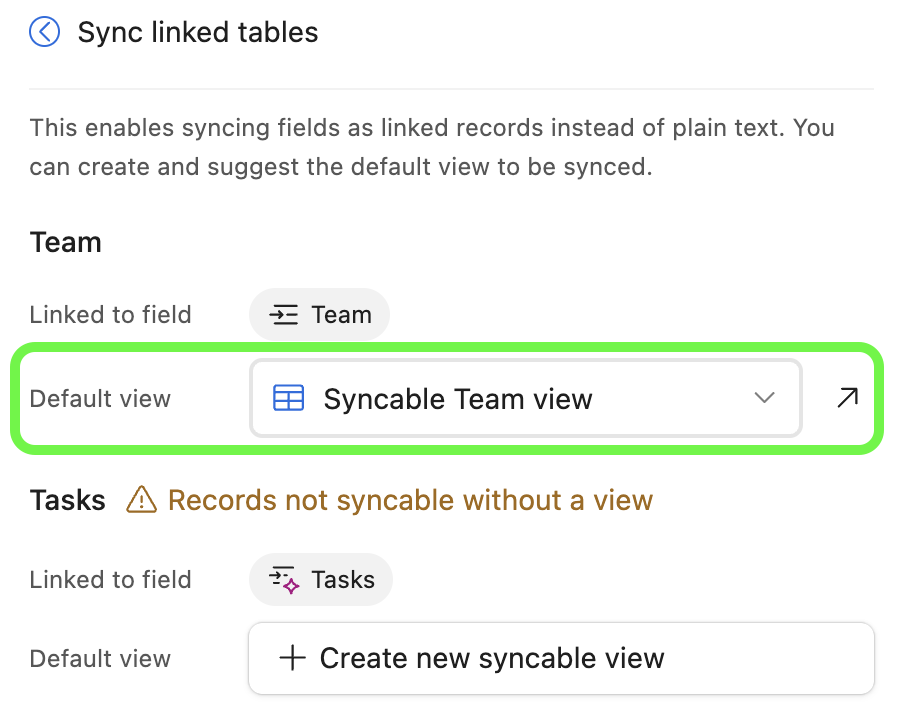Click Linked to field label under Tasks
The width and height of the screenshot is (912, 712).
click(111, 580)
